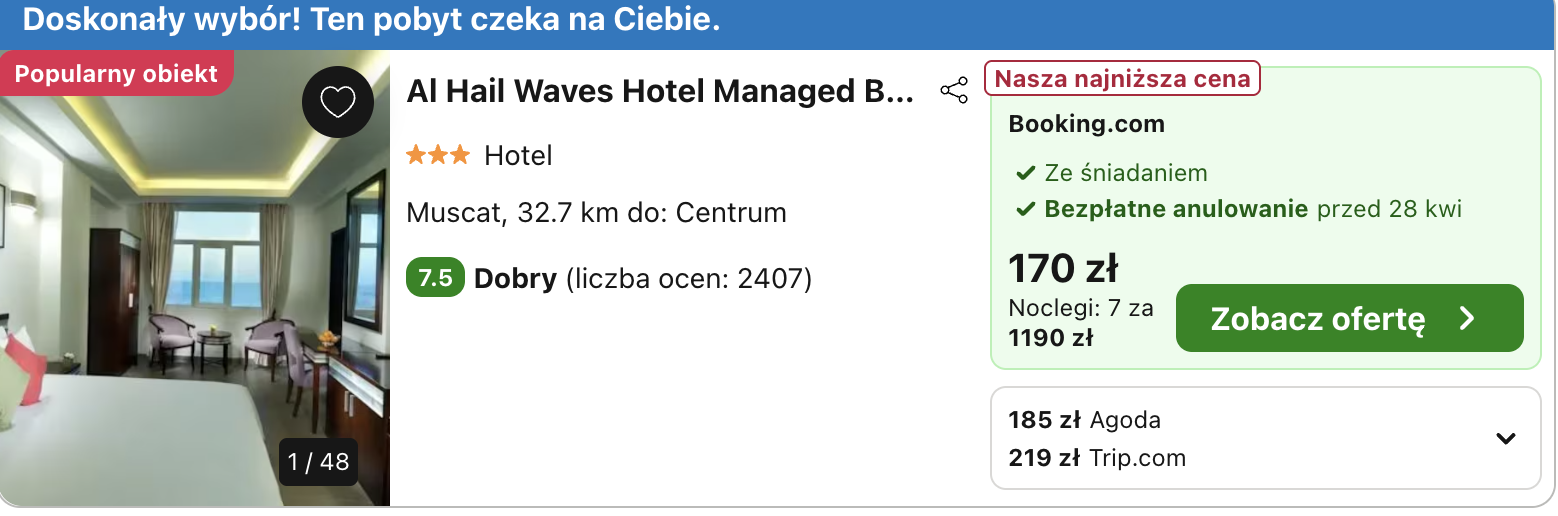Image resolution: width=1558 pixels, height=516 pixels.
Task: Select the 185 zł Agoda offer
Action: [x=1085, y=419]
